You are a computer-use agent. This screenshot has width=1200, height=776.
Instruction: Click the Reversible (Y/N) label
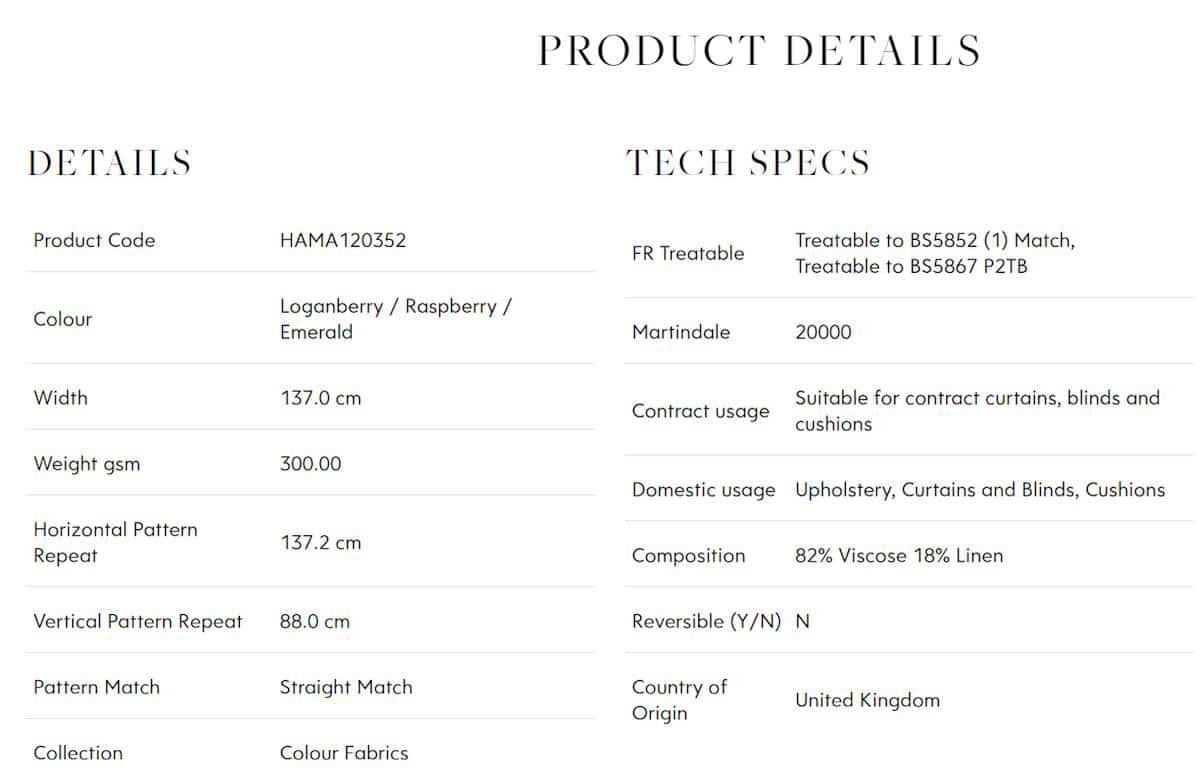coord(707,621)
